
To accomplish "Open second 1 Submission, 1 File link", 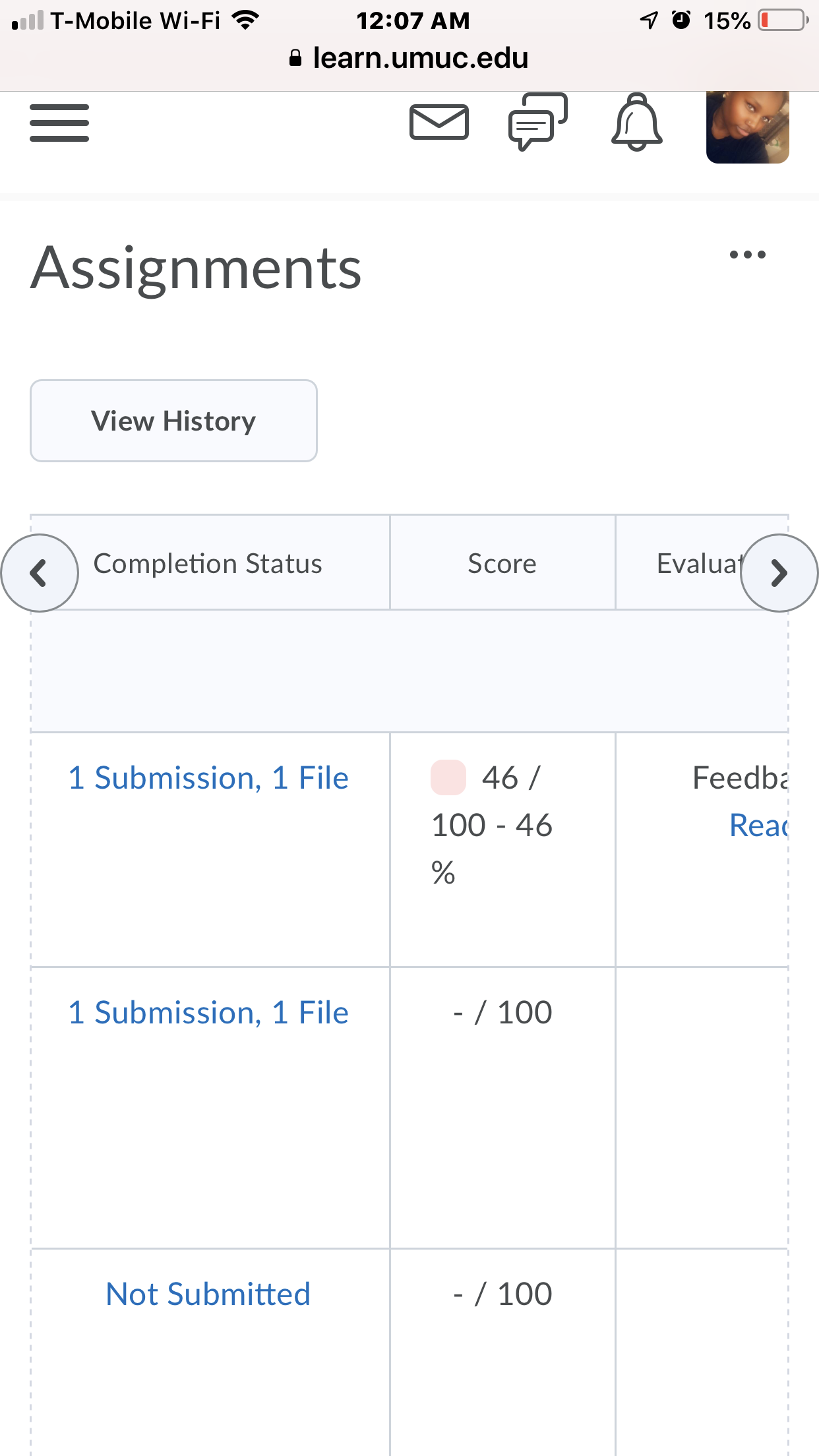I will pos(208,1013).
